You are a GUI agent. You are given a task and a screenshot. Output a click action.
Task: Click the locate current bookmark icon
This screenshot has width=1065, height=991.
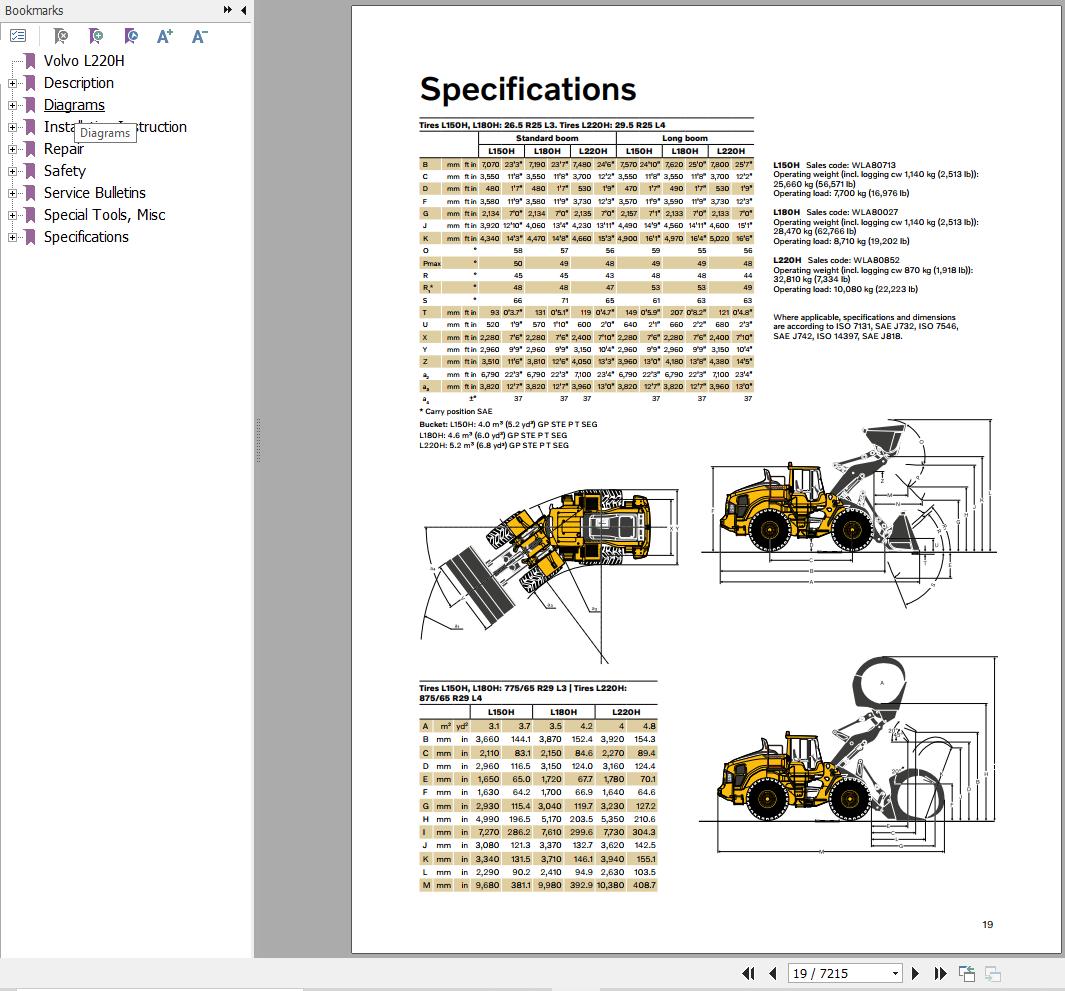130,35
